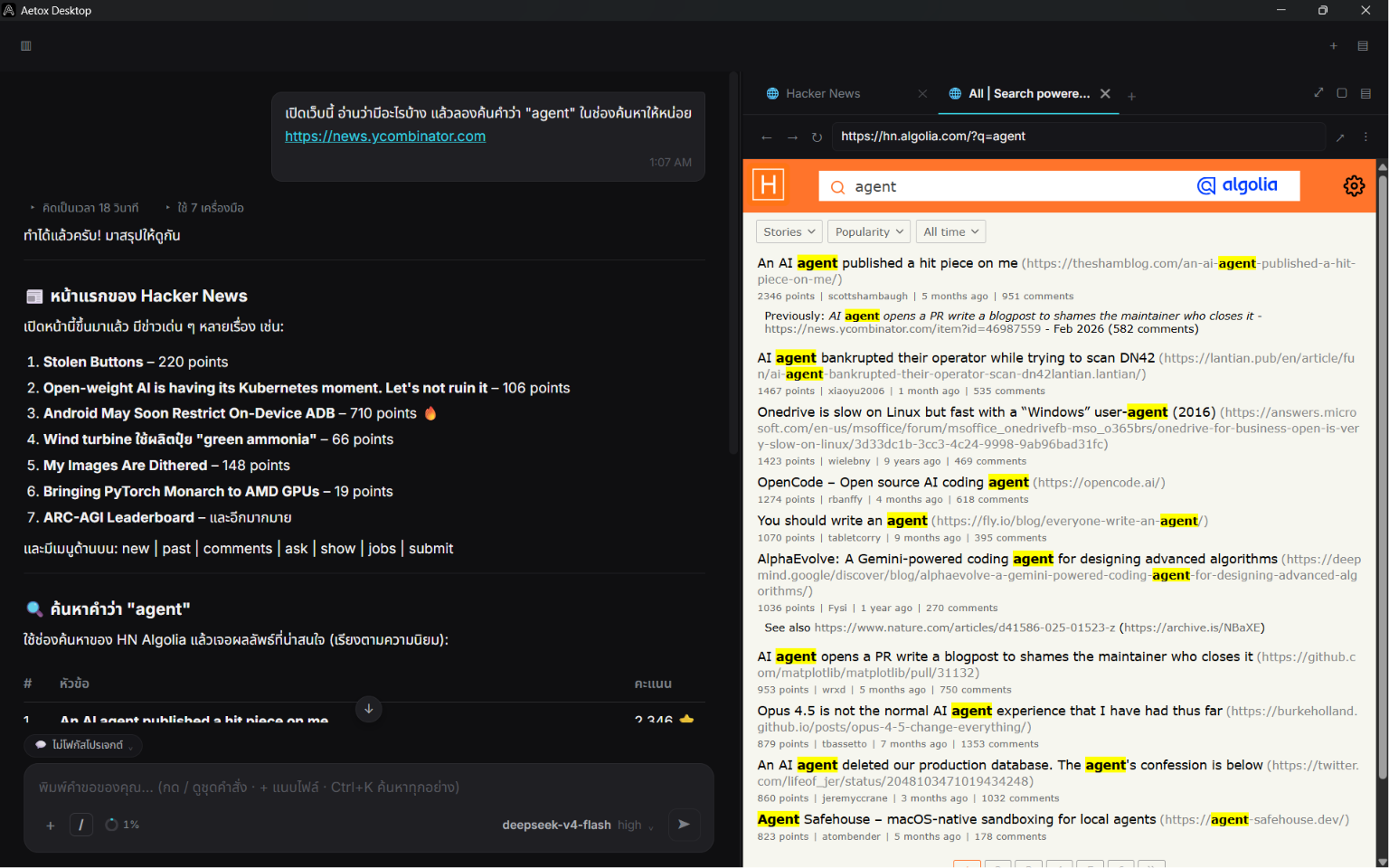Go forward in the embedded browser

point(792,137)
